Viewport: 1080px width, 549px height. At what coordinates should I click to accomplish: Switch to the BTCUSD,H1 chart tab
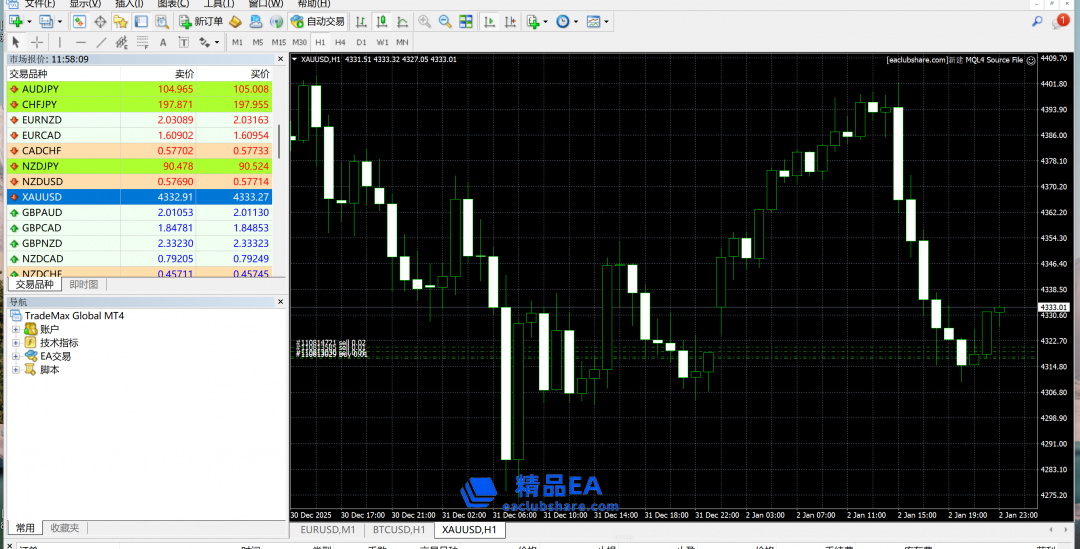point(399,529)
